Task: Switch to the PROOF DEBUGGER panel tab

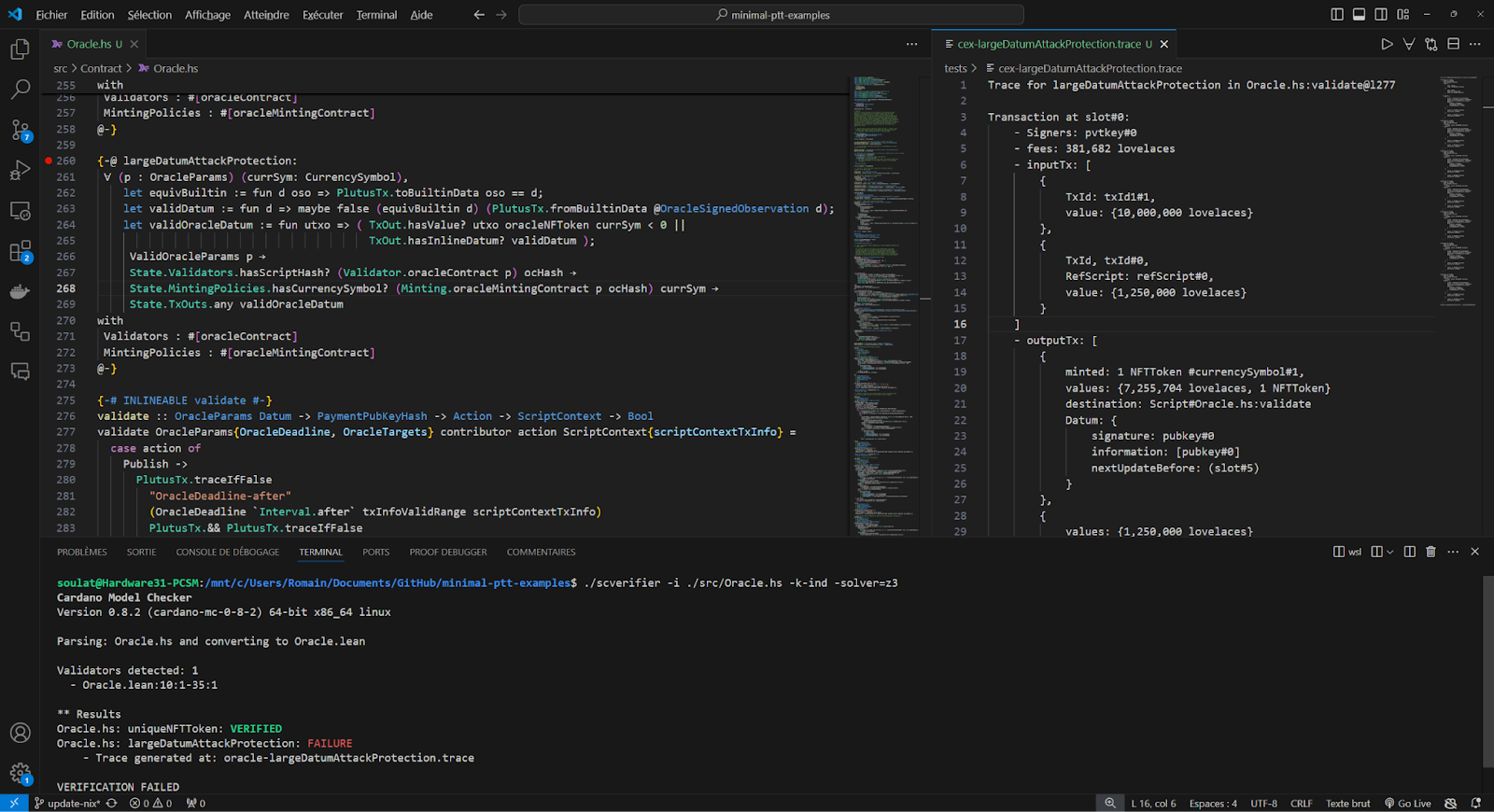Action: coord(448,552)
